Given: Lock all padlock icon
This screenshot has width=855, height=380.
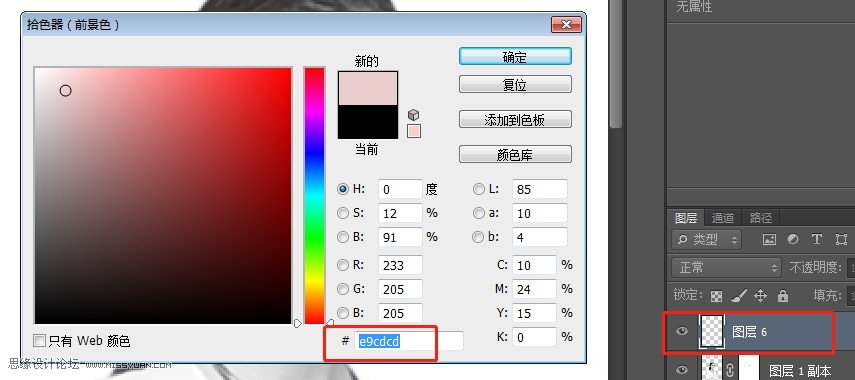Looking at the screenshot, I should [x=783, y=295].
